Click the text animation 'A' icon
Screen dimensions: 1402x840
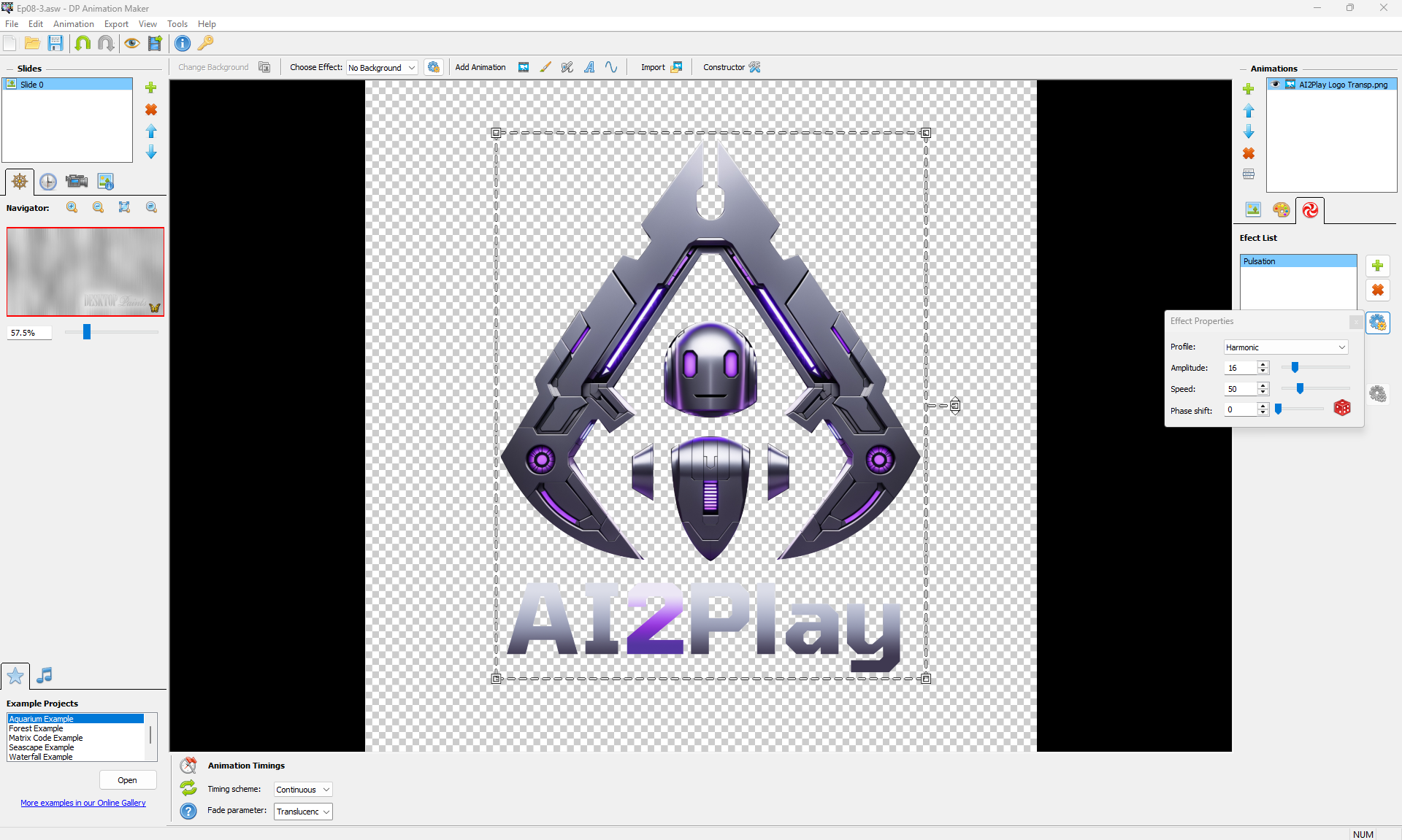coord(589,67)
